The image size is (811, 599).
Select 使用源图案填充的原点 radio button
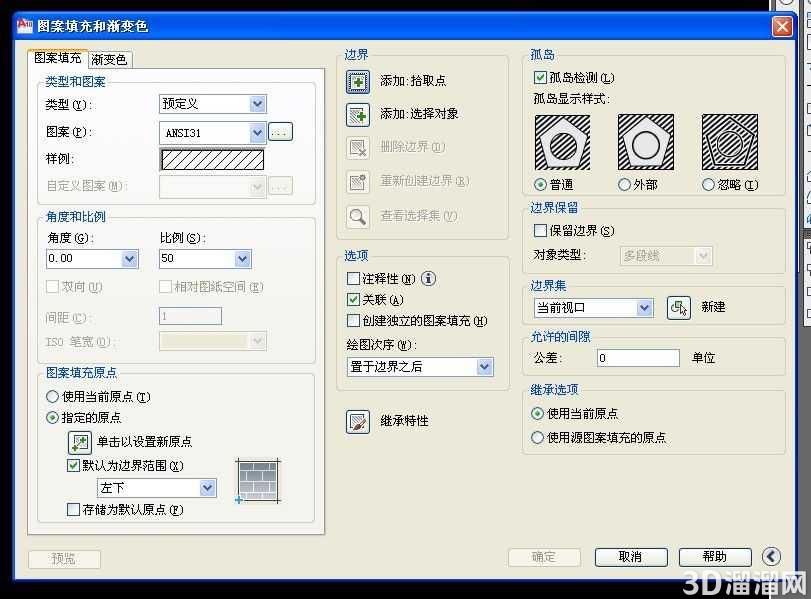pos(537,438)
